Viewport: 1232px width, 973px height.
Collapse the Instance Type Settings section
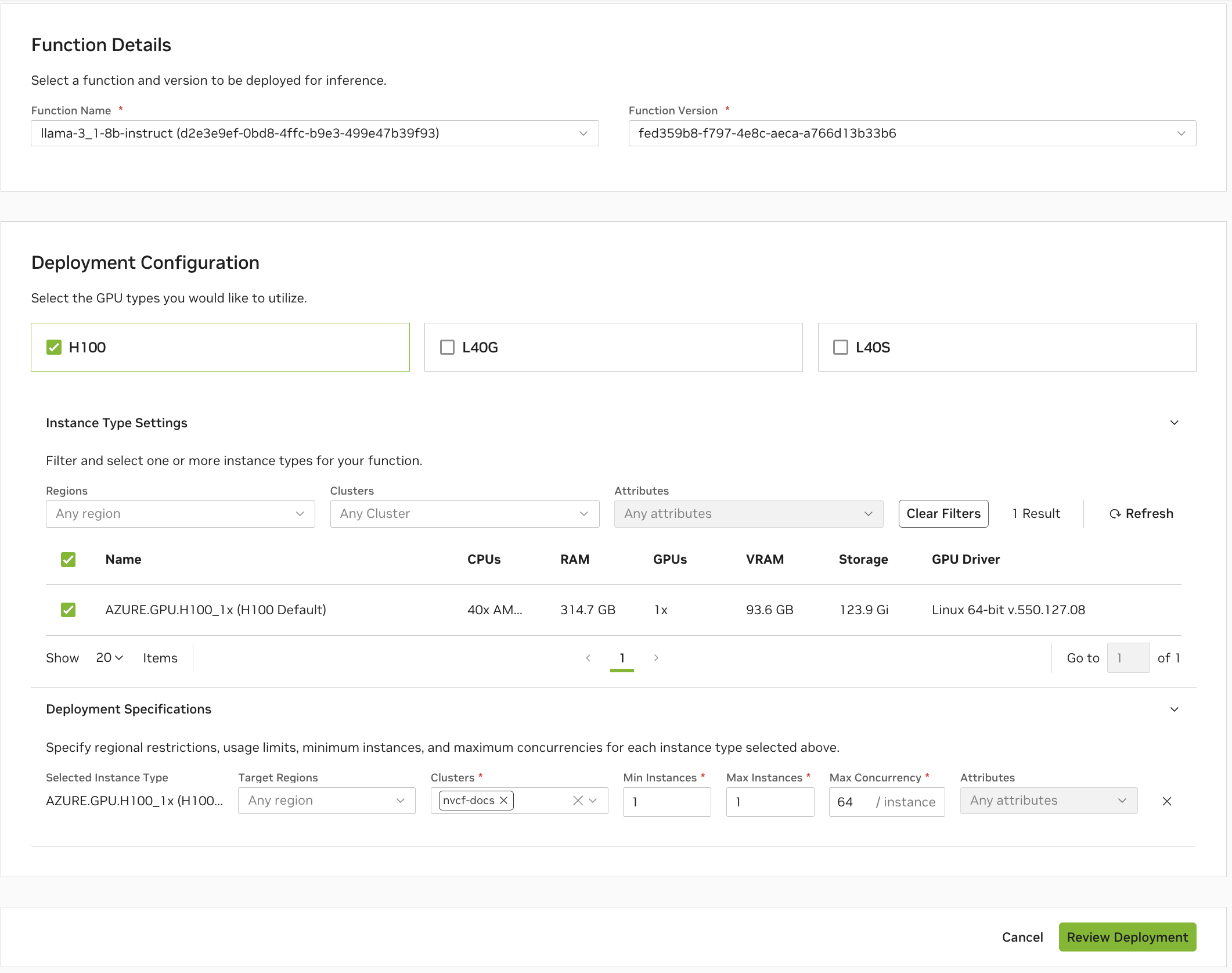(x=1174, y=423)
